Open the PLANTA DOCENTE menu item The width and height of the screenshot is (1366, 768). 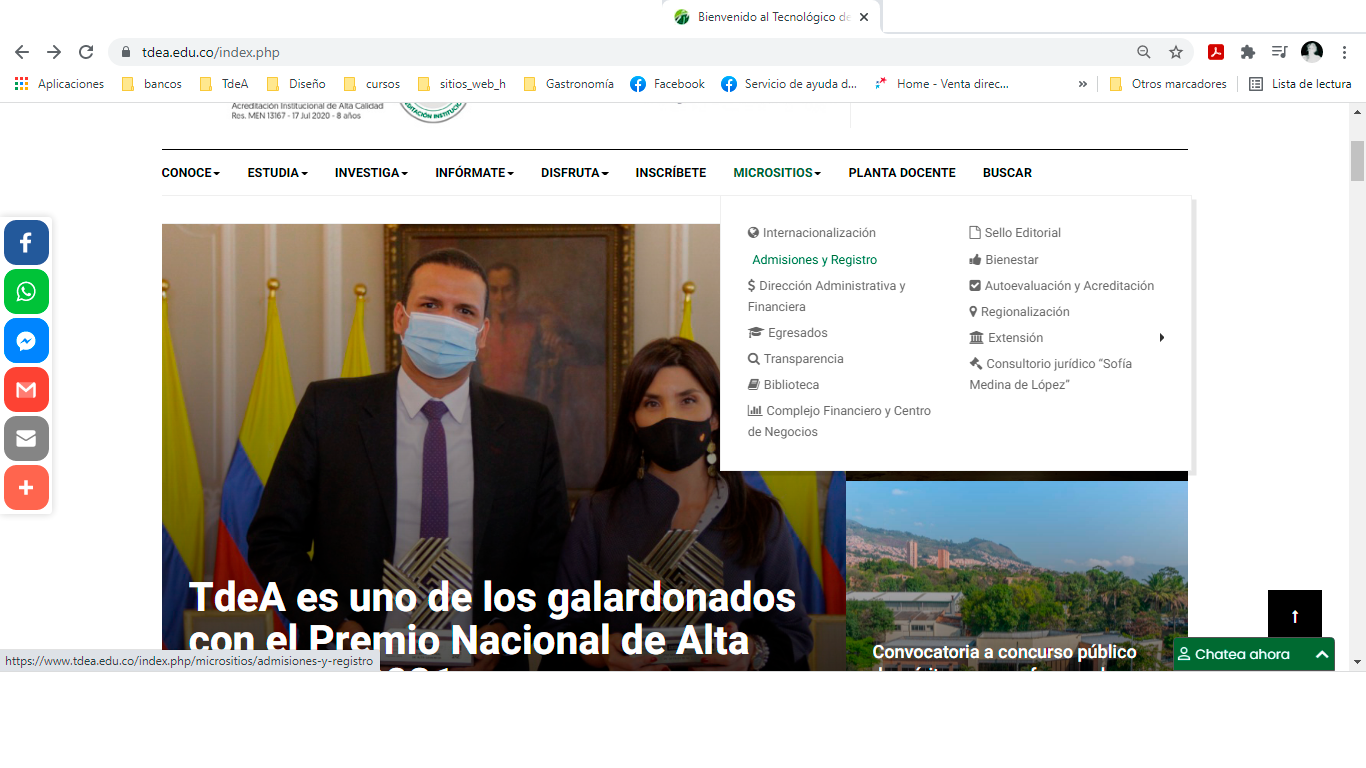click(x=902, y=173)
